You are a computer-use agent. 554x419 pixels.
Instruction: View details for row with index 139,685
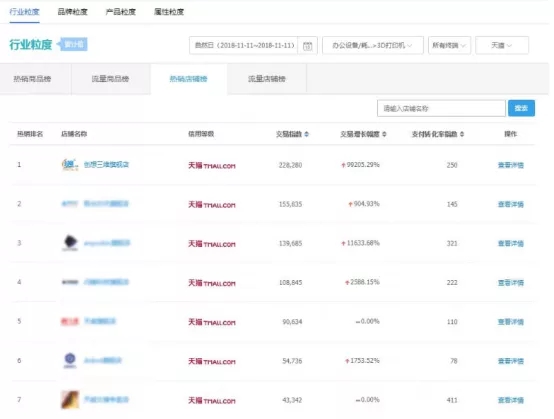coord(511,243)
